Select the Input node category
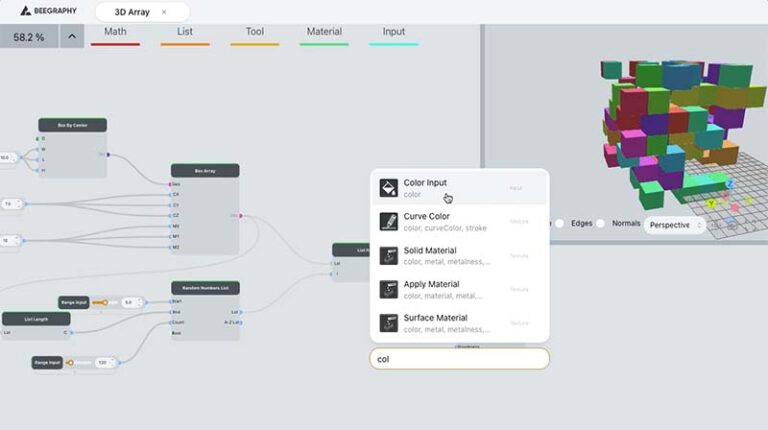Screen dimensions: 768x430 [393, 32]
